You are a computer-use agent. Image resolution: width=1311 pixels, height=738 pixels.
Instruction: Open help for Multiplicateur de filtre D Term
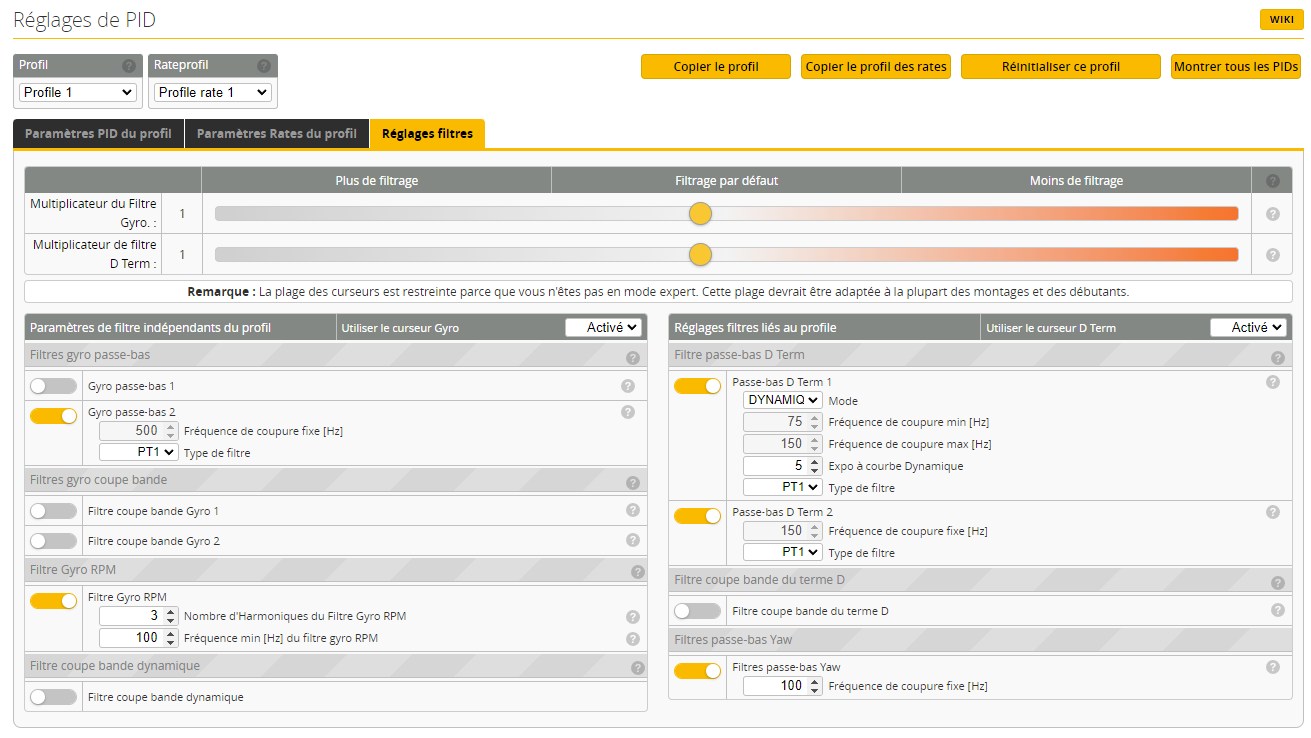[x=1272, y=255]
